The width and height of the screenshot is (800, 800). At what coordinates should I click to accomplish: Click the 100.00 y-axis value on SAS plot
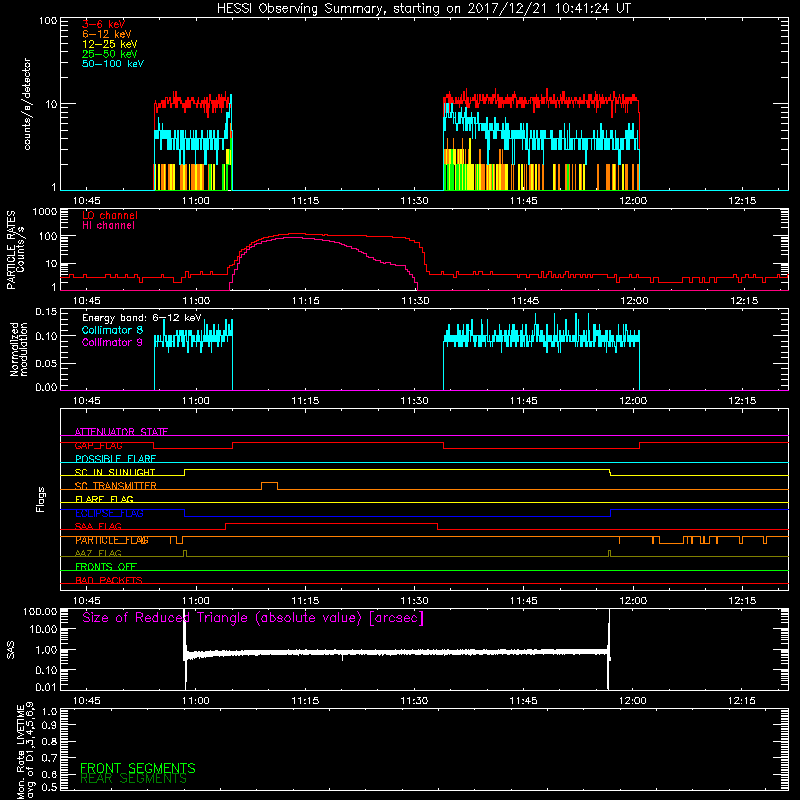[x=40, y=612]
